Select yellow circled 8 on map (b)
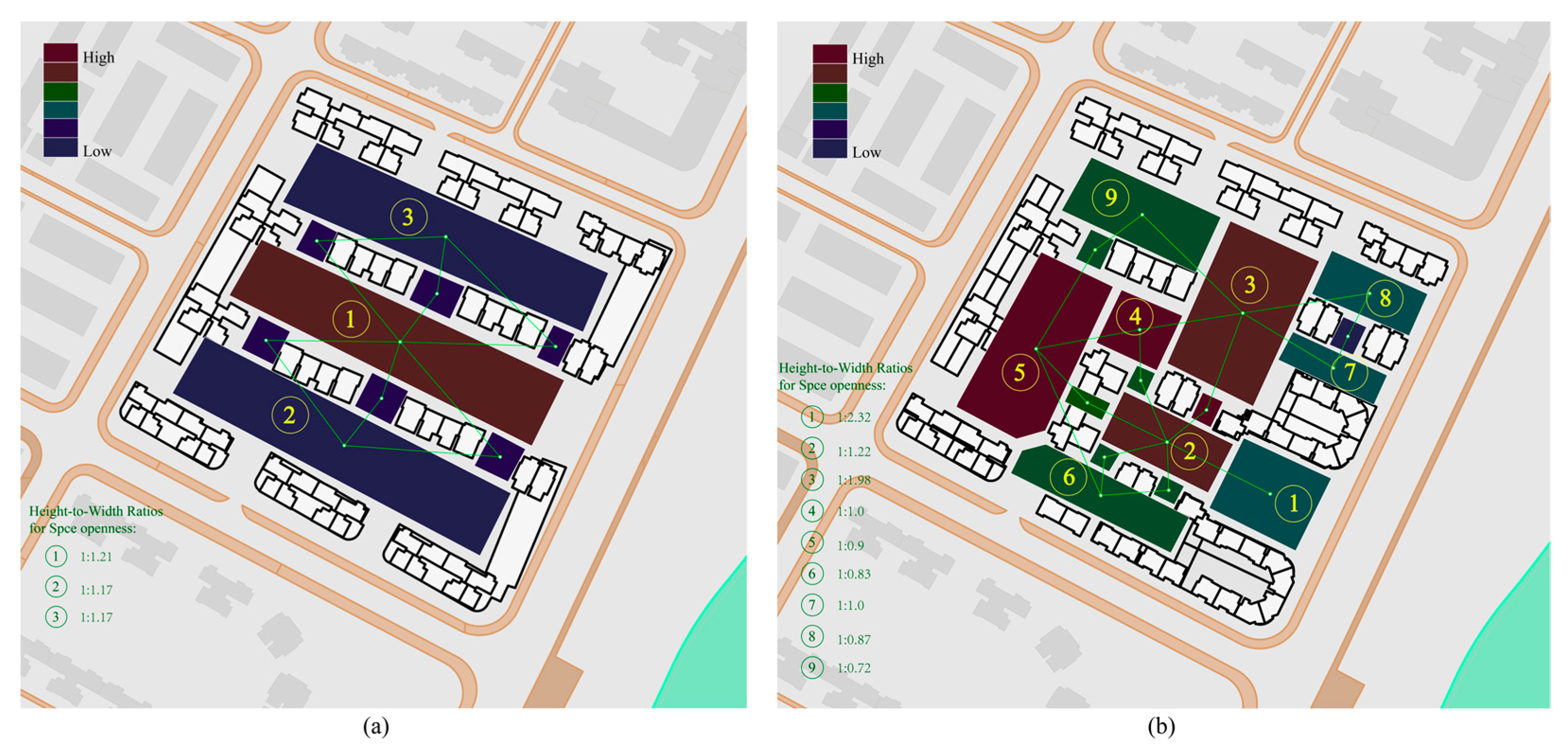The image size is (1568, 754). click(x=1385, y=298)
